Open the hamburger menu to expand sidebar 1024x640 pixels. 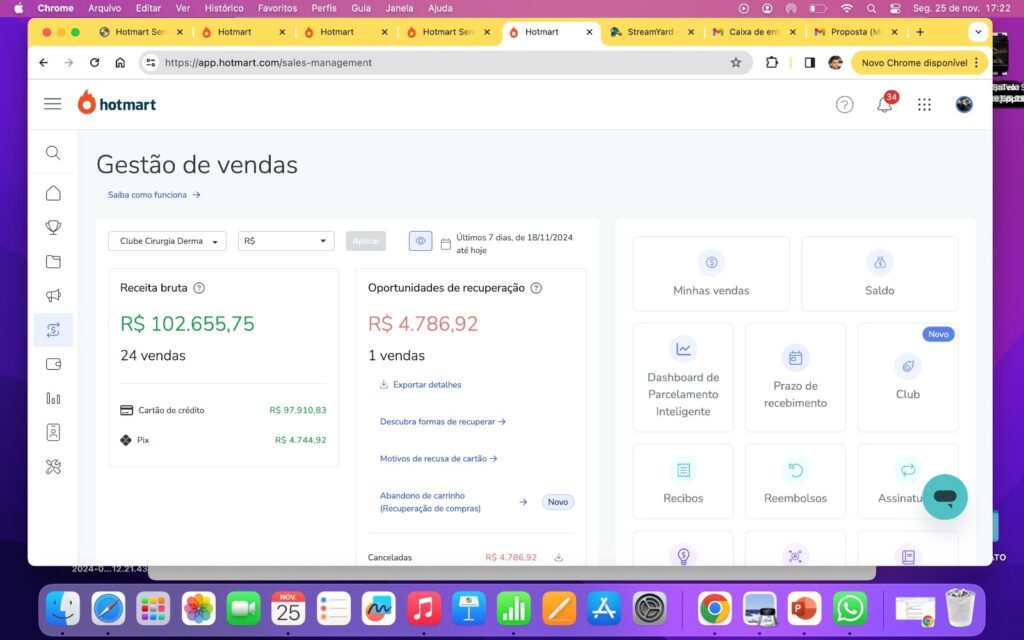(x=53, y=104)
